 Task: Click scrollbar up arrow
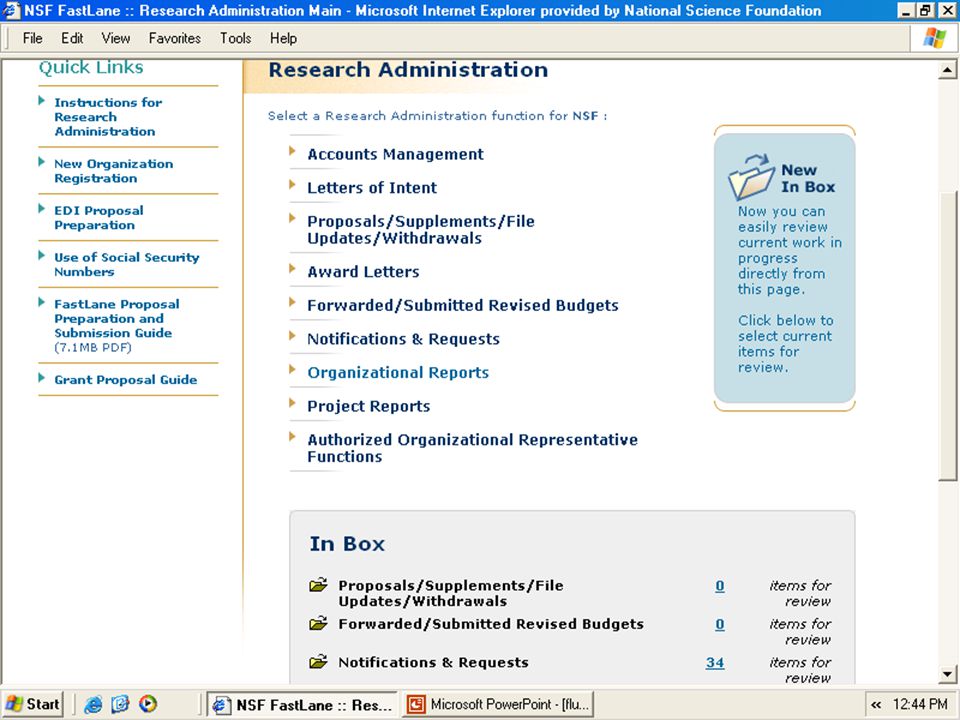point(947,70)
